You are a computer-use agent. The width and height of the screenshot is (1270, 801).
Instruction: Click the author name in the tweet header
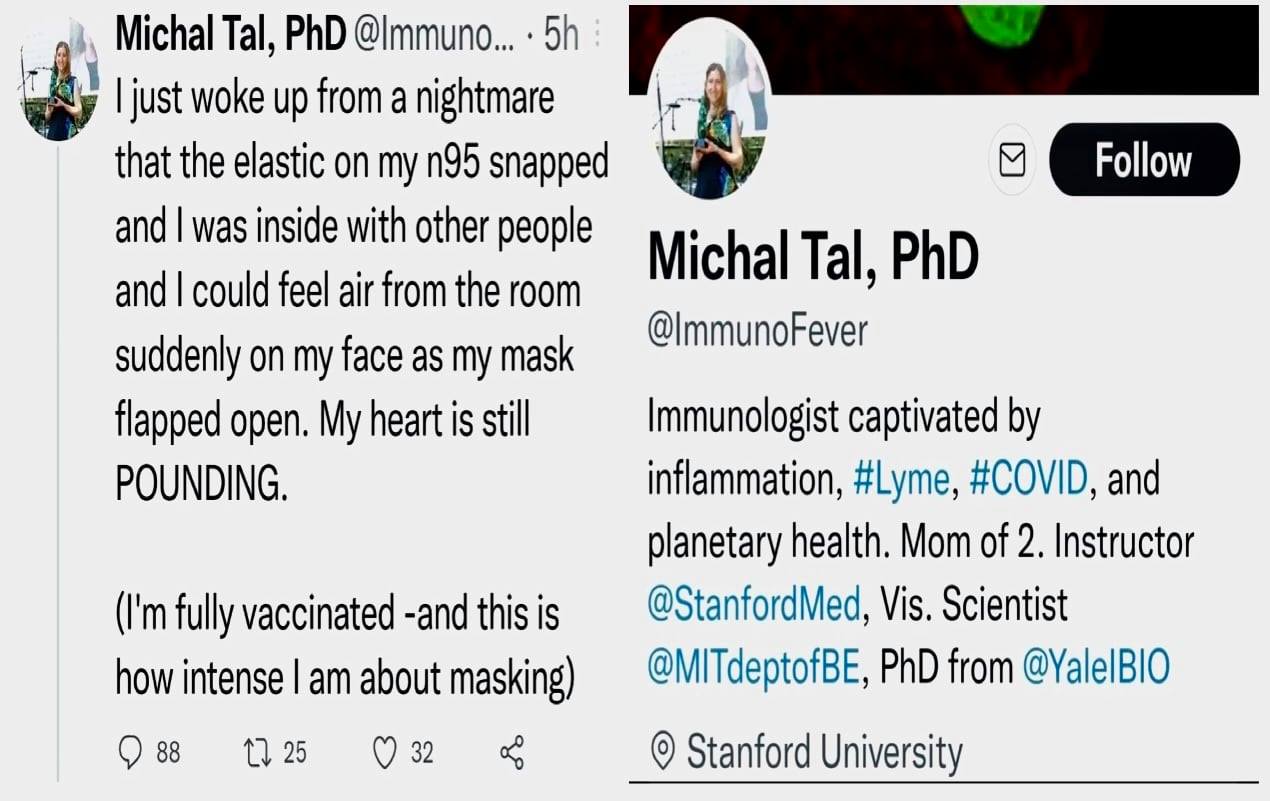pyautogui.click(x=229, y=36)
